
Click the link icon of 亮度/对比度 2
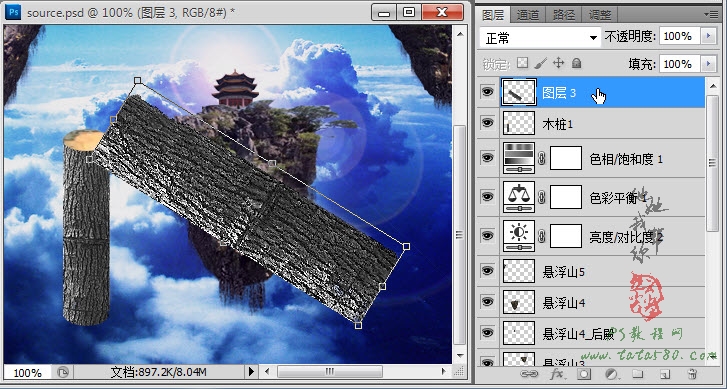[x=542, y=236]
